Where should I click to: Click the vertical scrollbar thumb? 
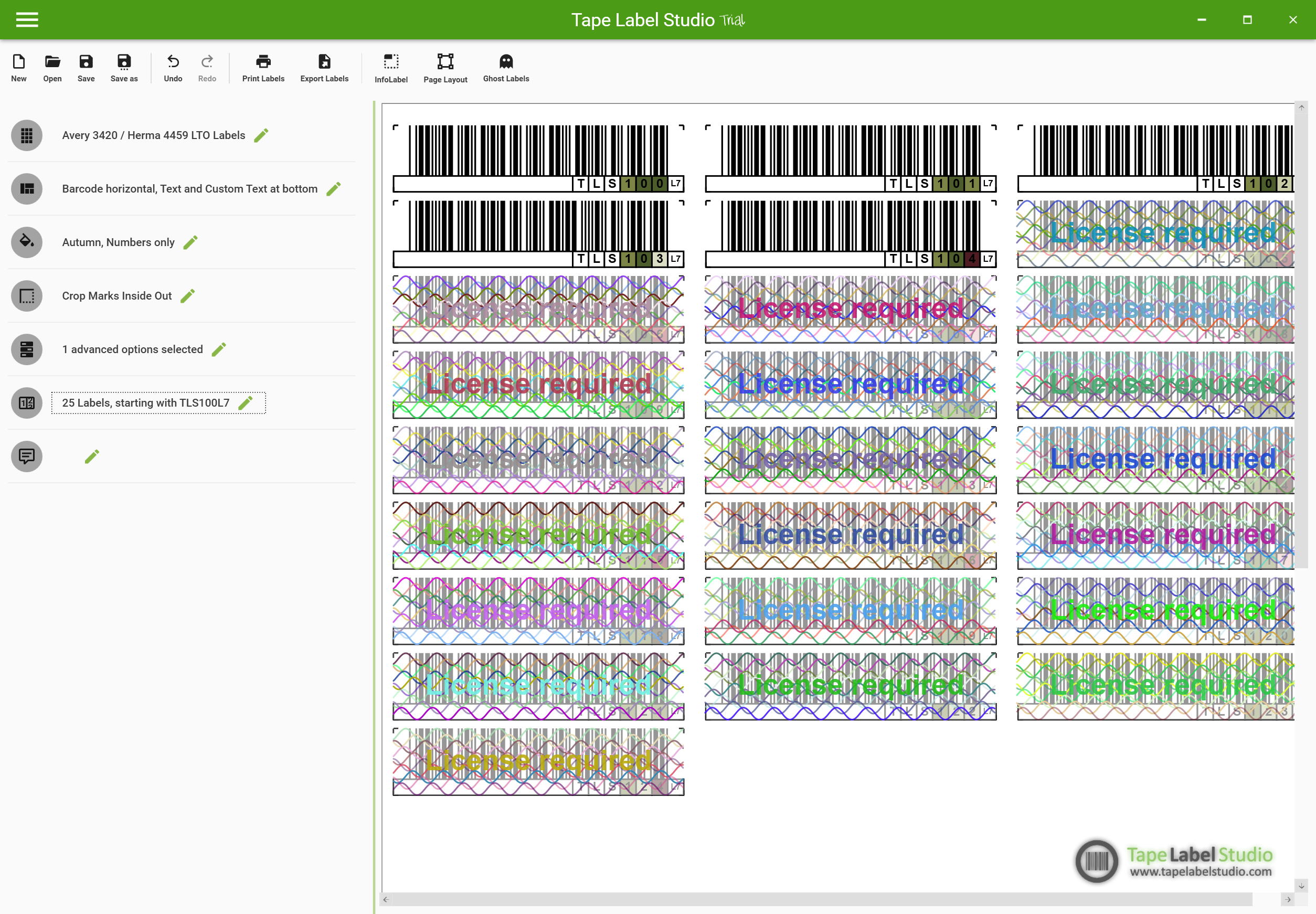coord(1301,341)
